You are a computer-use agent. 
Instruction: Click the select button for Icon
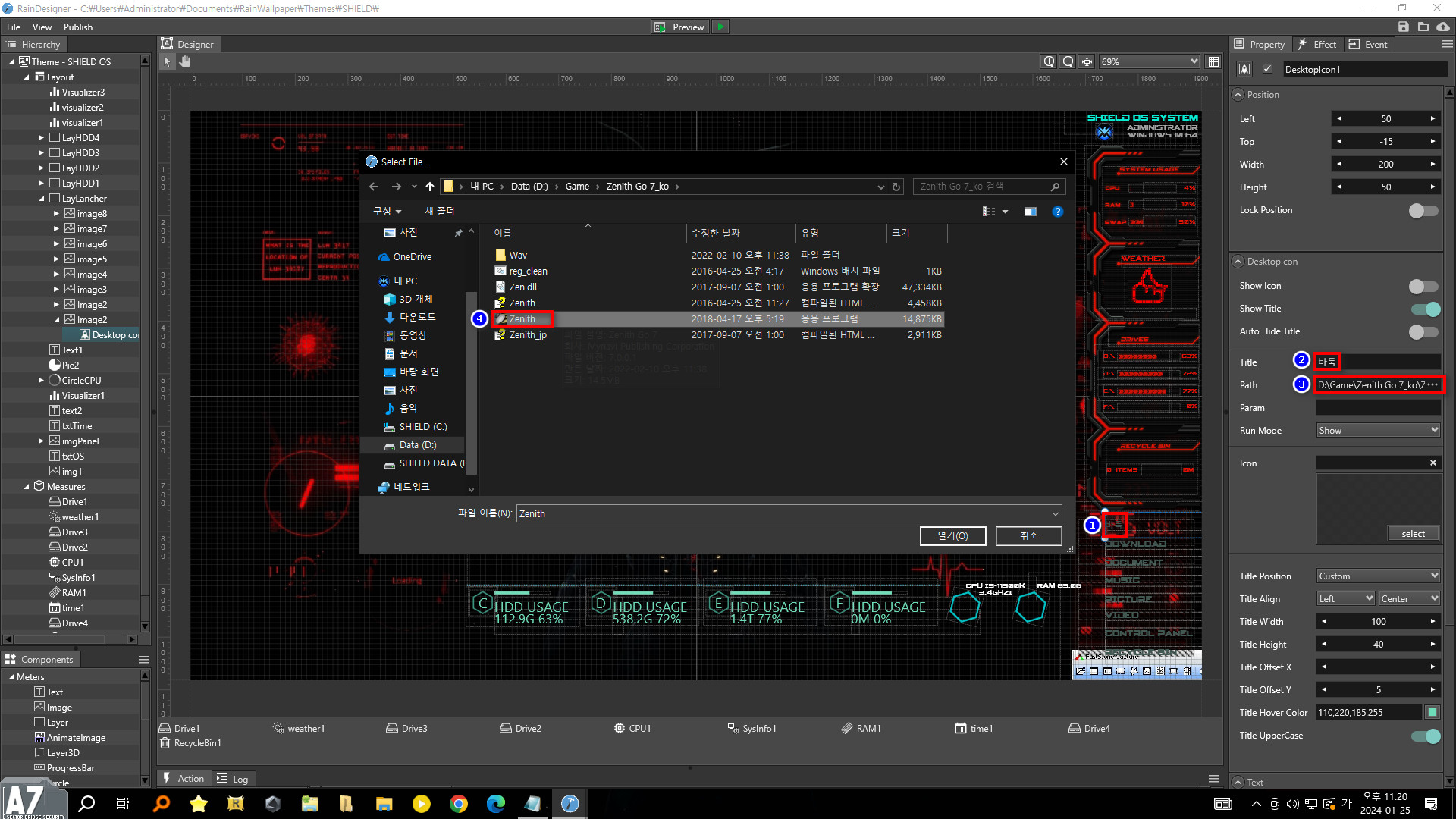(x=1414, y=533)
